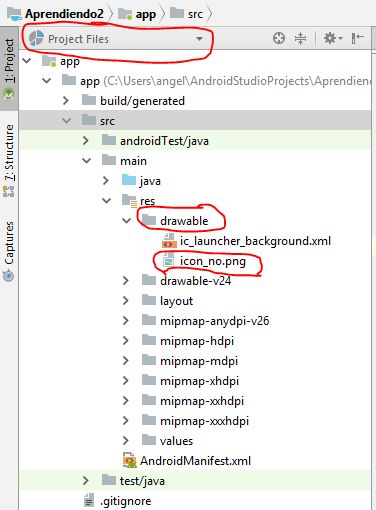Select the mipmap-mdpi folder label

coord(199,361)
